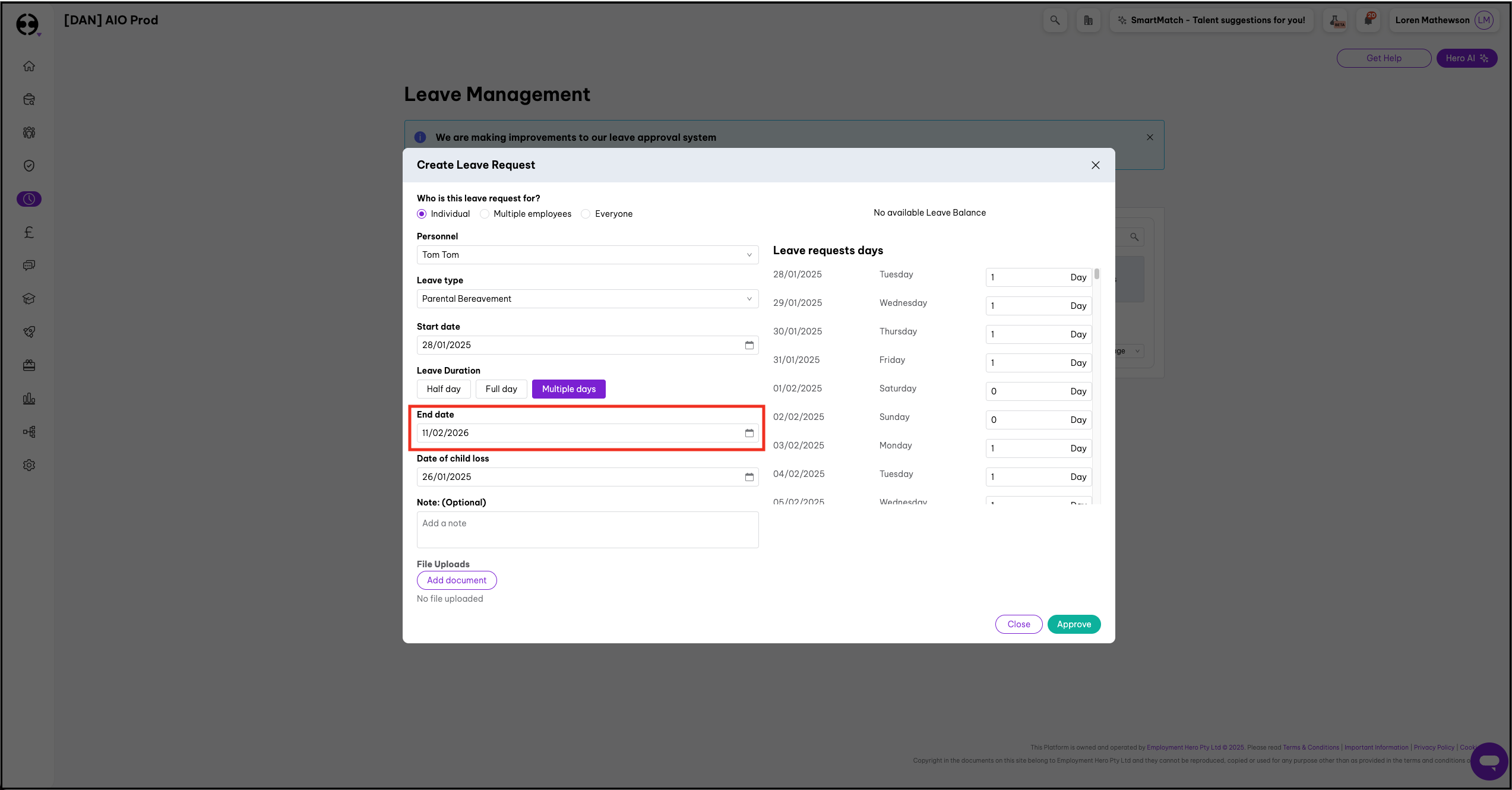Click the notifications bell icon

click(1368, 20)
